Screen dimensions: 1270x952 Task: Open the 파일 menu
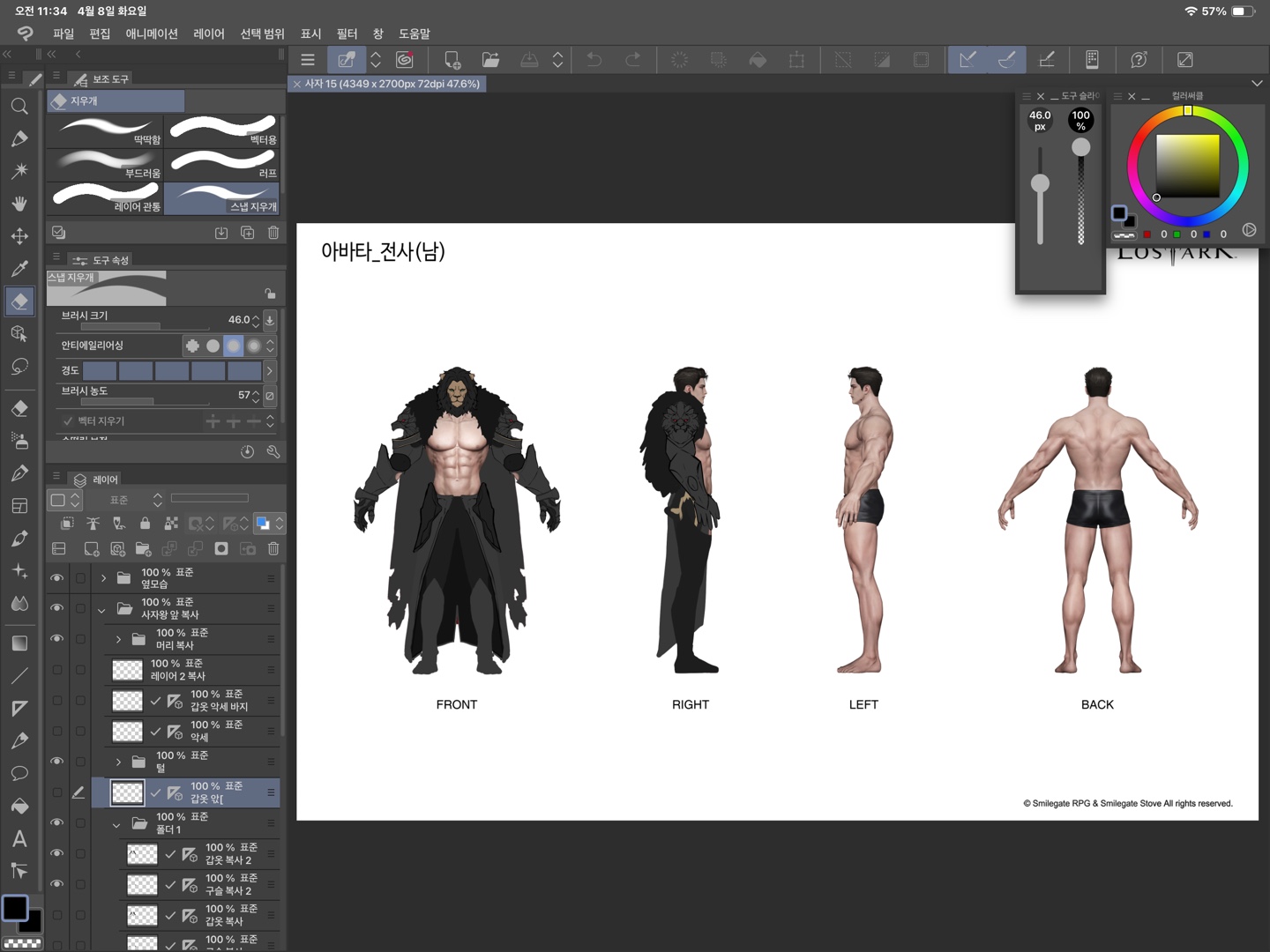(63, 33)
